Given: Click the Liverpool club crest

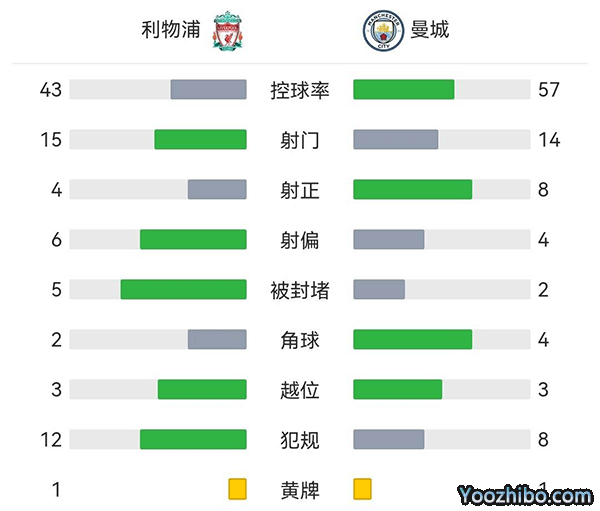Looking at the screenshot, I should click(227, 31).
